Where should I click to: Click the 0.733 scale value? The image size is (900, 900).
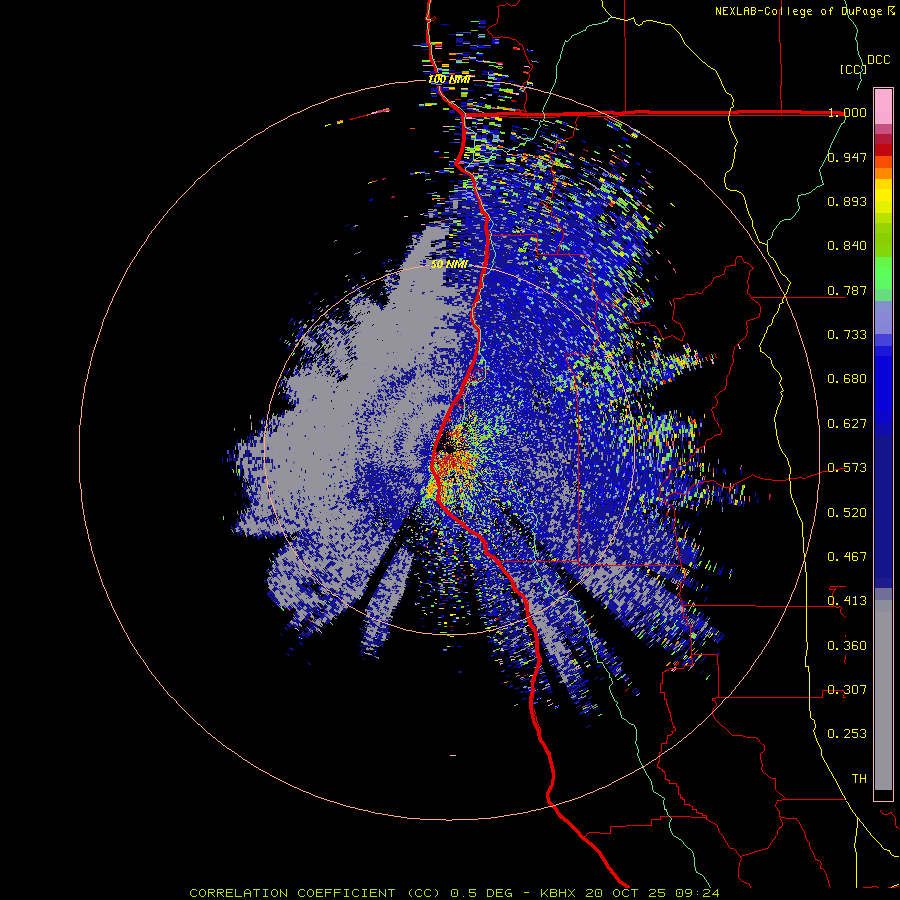(847, 335)
